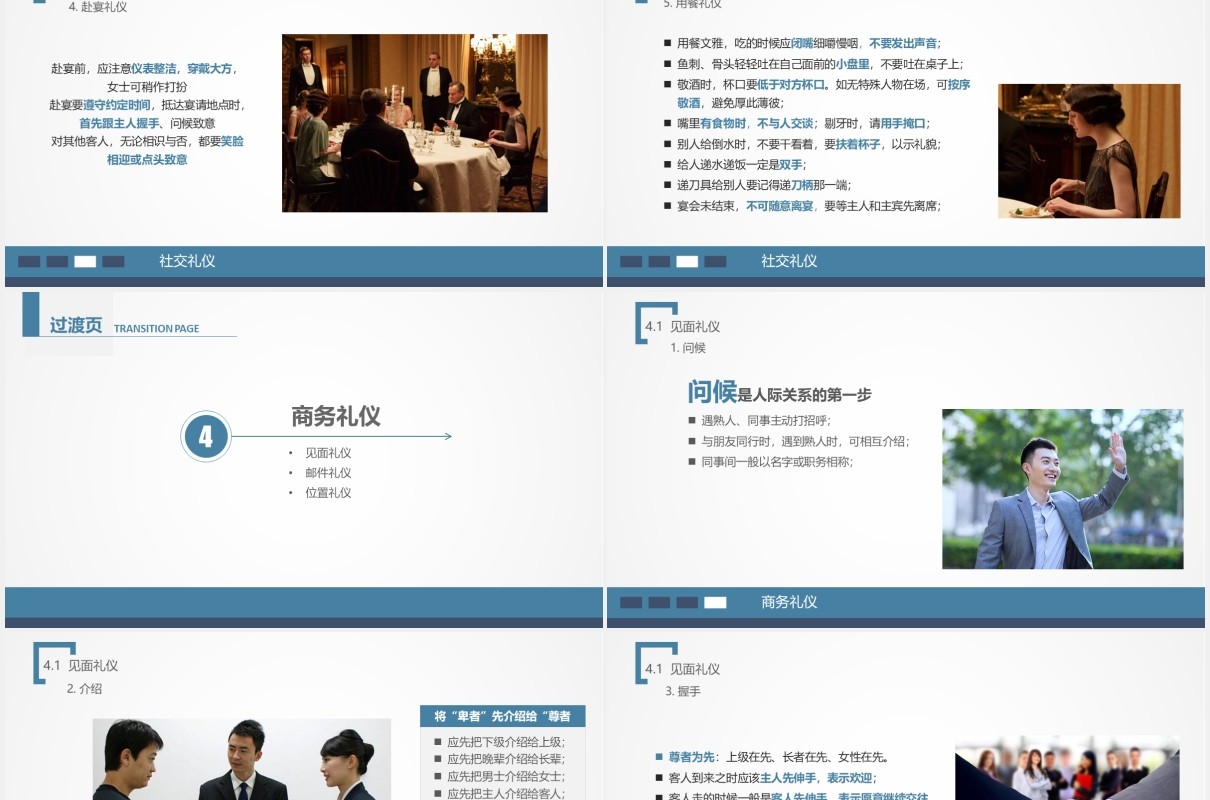Open the banquet dinner table photo
The height and width of the screenshot is (800, 1210).
414,123
